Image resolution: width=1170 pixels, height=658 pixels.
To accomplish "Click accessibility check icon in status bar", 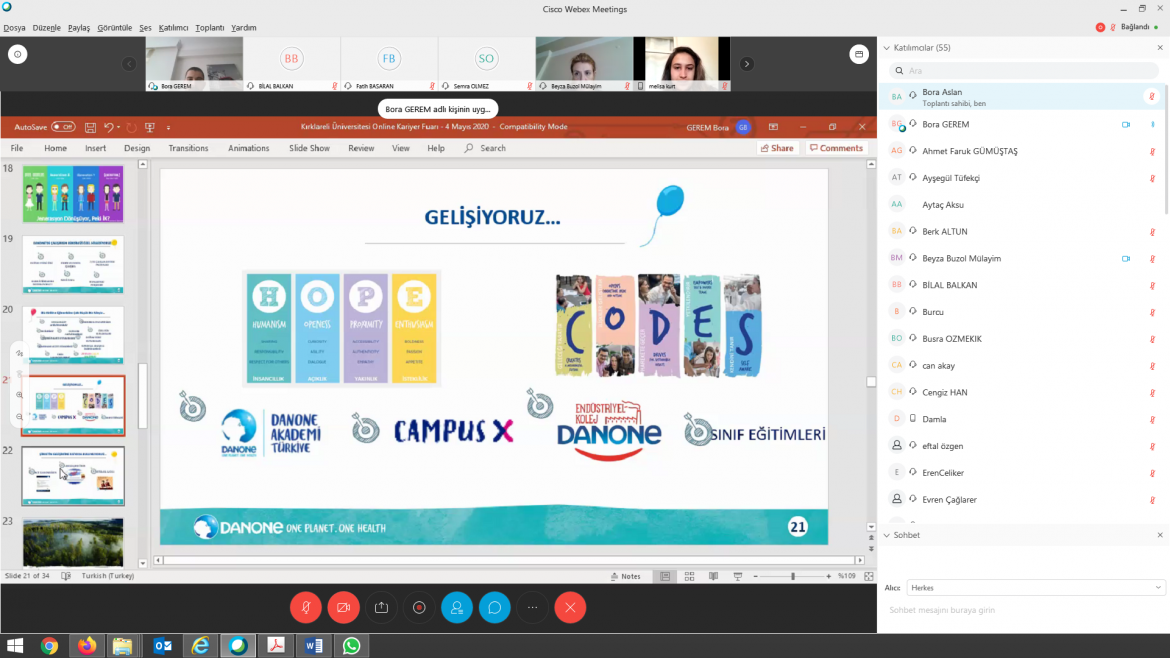I will pos(66,576).
